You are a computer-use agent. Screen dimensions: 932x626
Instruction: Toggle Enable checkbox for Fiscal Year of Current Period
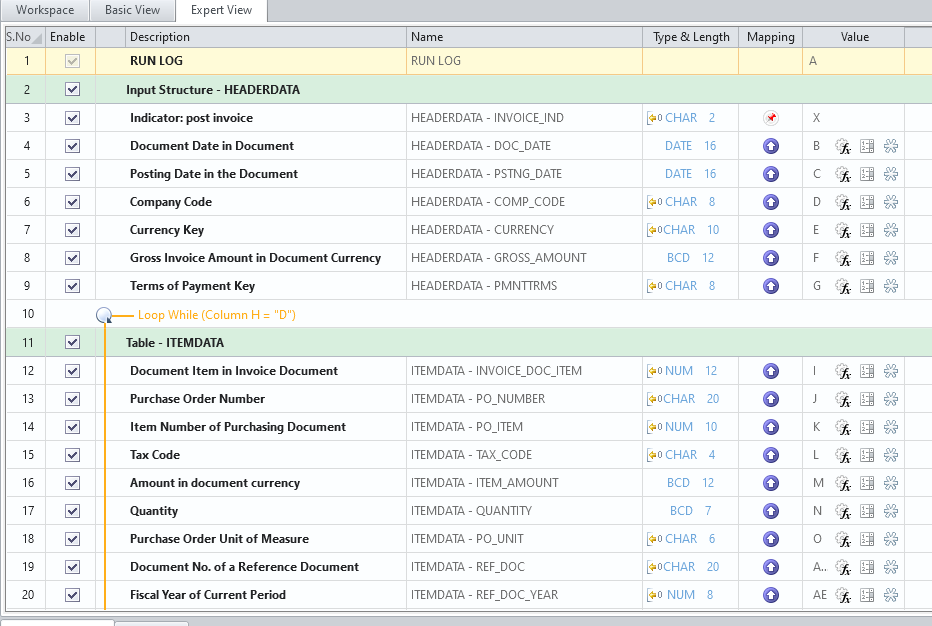click(x=73, y=594)
